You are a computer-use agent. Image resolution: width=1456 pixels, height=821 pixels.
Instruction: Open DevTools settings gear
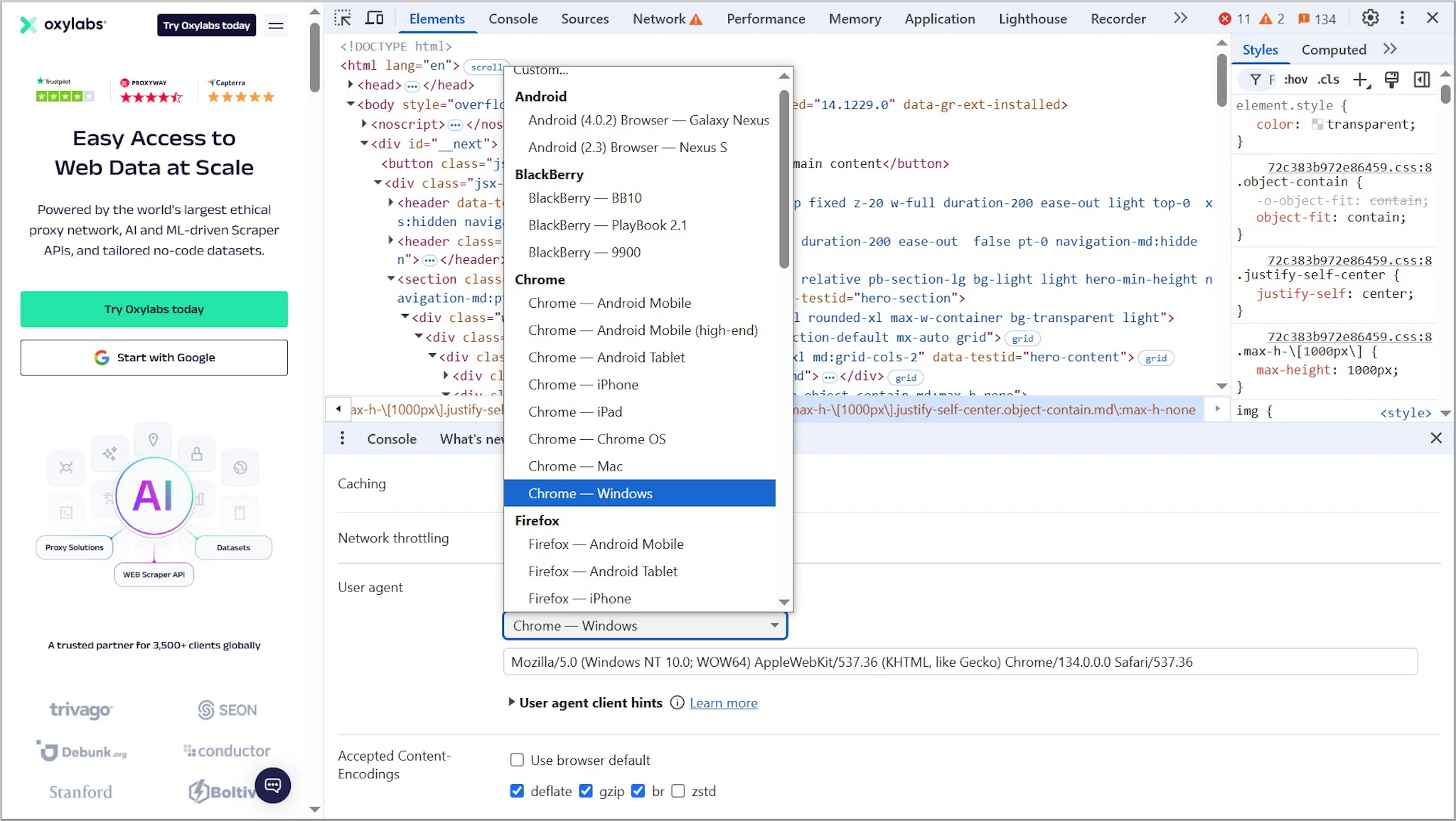click(1370, 18)
